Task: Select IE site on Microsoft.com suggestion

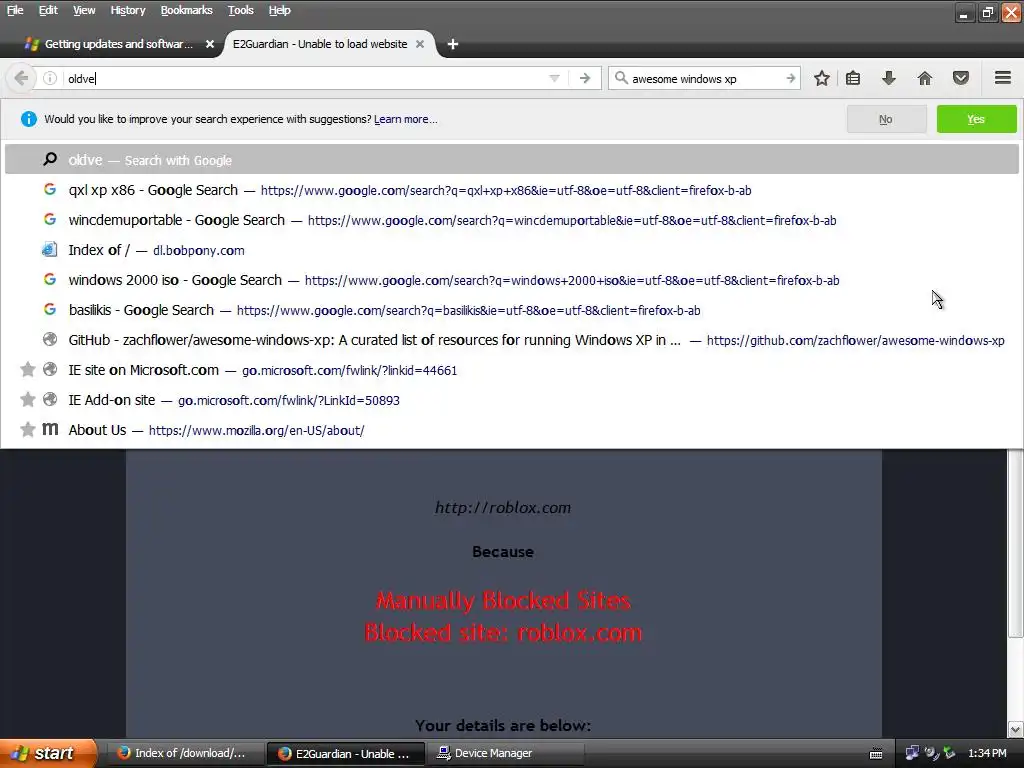Action: [x=512, y=370]
